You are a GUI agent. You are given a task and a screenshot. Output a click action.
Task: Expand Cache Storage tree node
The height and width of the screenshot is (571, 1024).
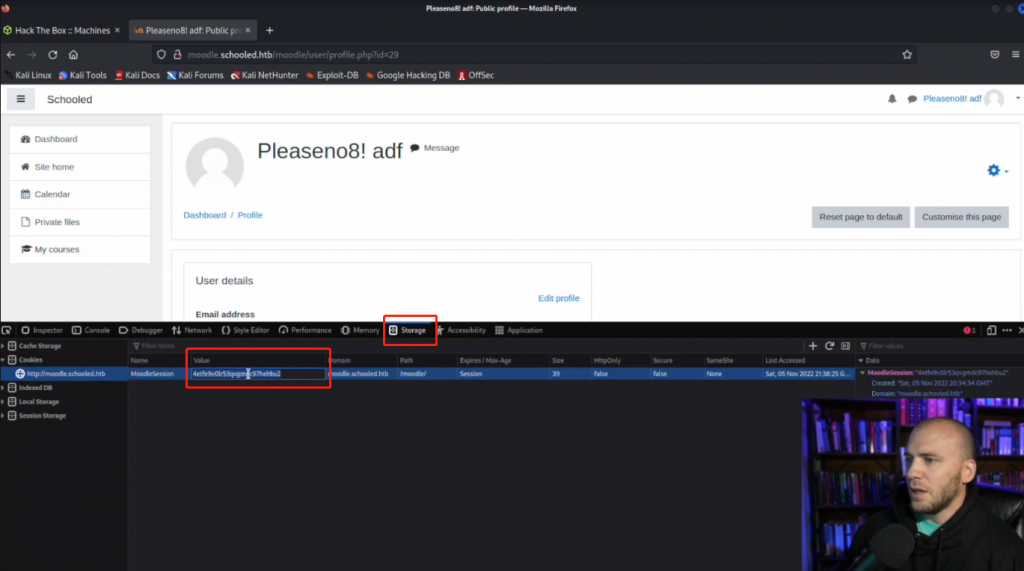(3, 346)
